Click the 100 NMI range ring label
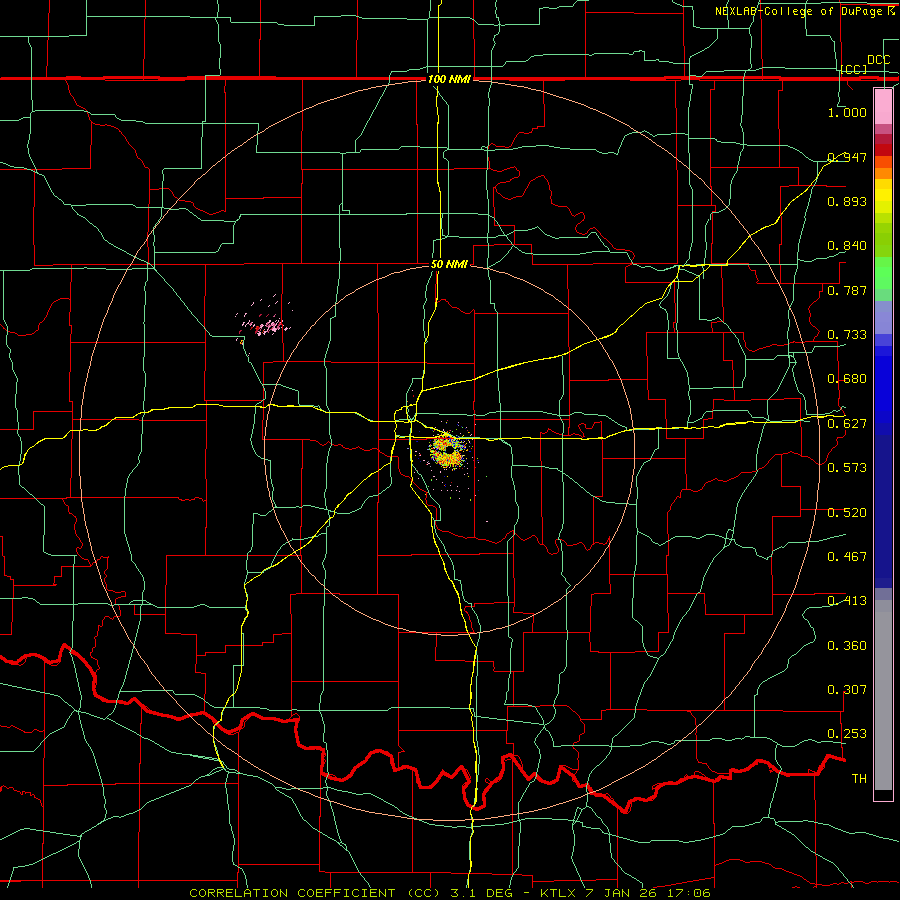This screenshot has width=900, height=900. coord(449,79)
